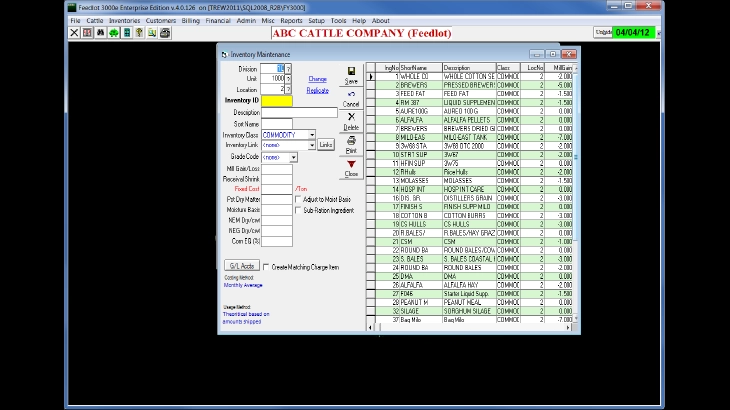Check Sub Ration Ingredient
Screen dimensions: 730x410
pyautogui.click(x=298, y=210)
